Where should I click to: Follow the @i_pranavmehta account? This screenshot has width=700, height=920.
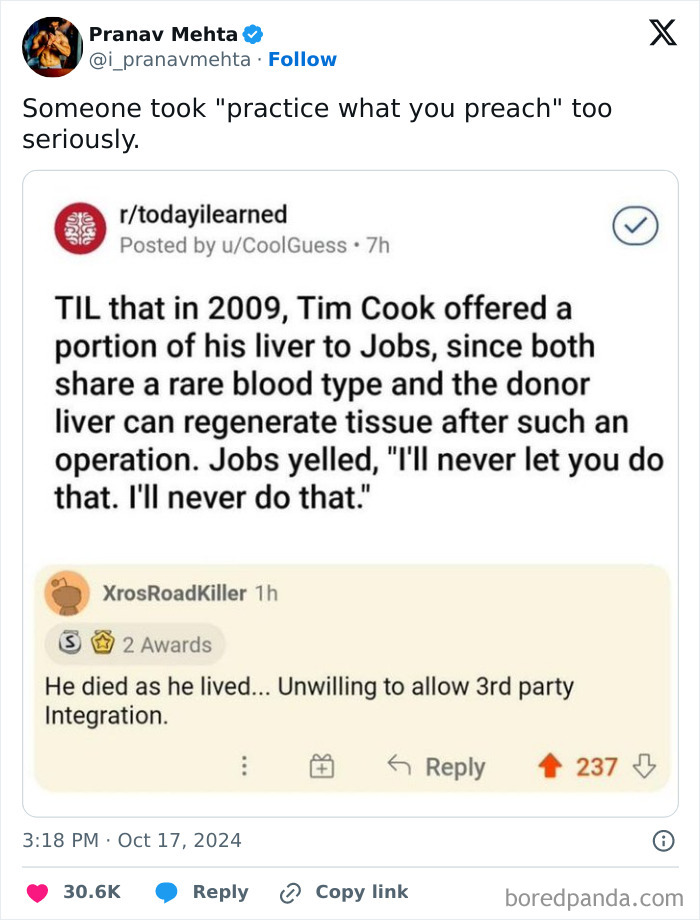302,60
